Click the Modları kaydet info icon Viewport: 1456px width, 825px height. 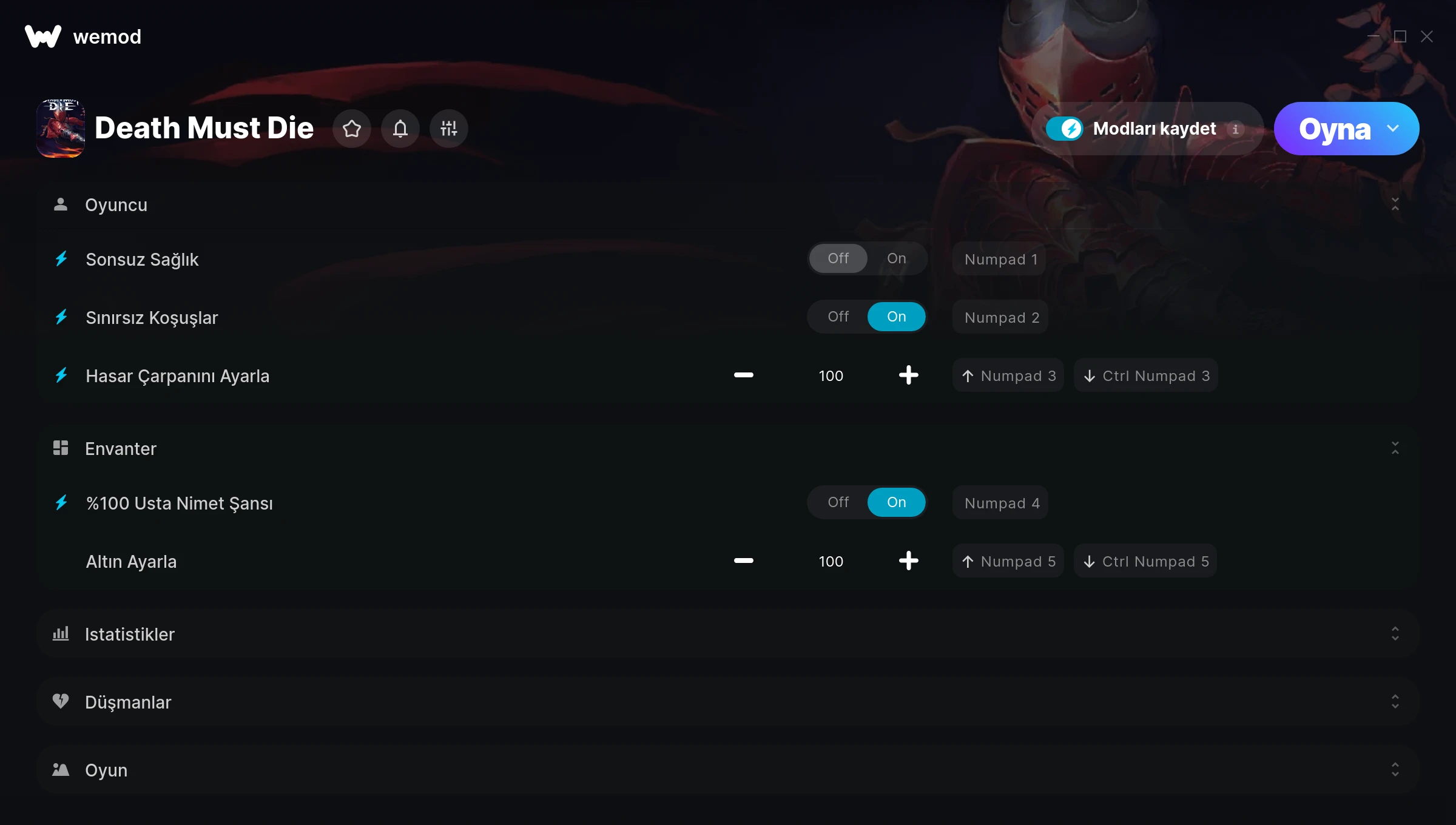[1235, 129]
